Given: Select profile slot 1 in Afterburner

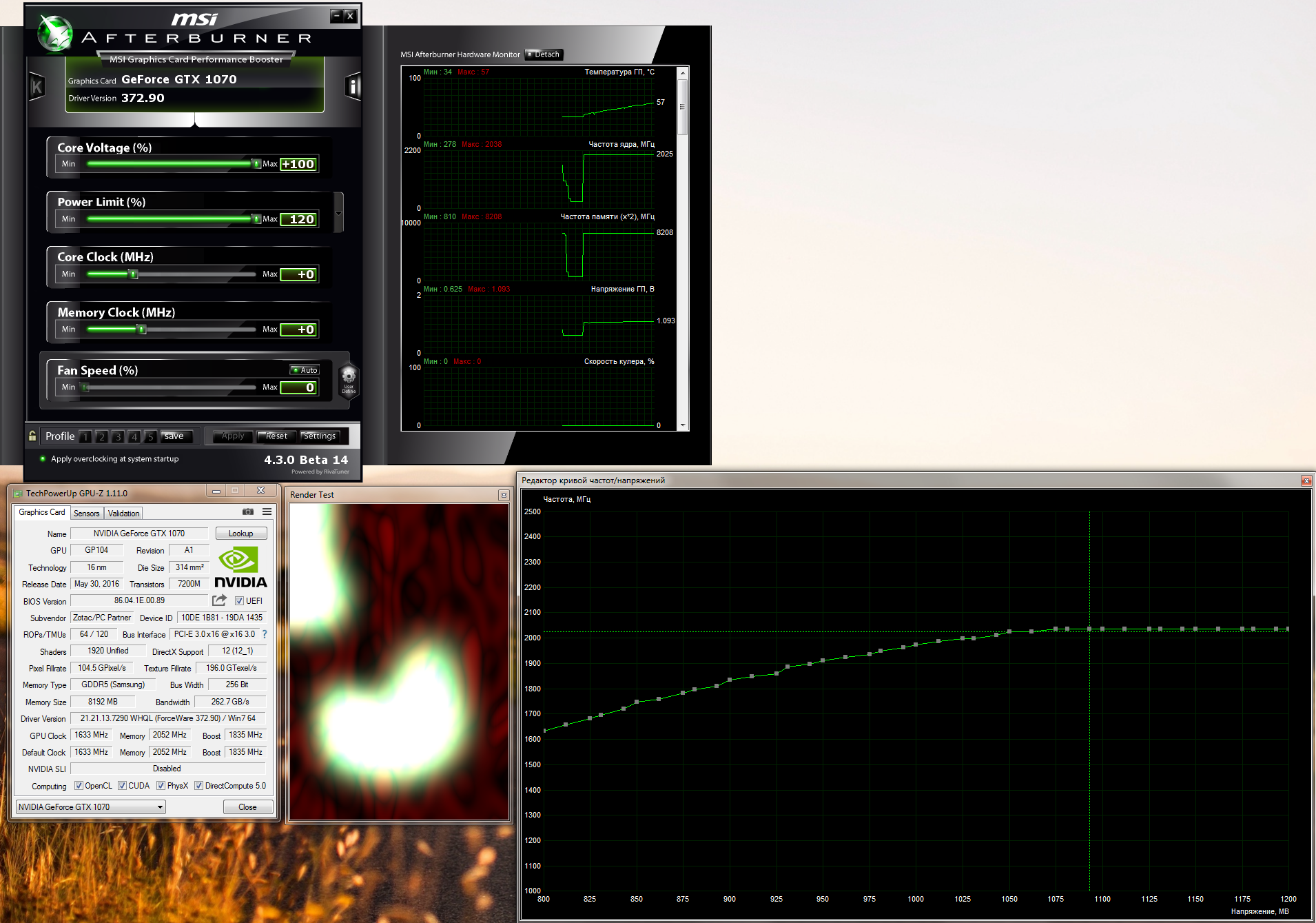Looking at the screenshot, I should click(85, 436).
